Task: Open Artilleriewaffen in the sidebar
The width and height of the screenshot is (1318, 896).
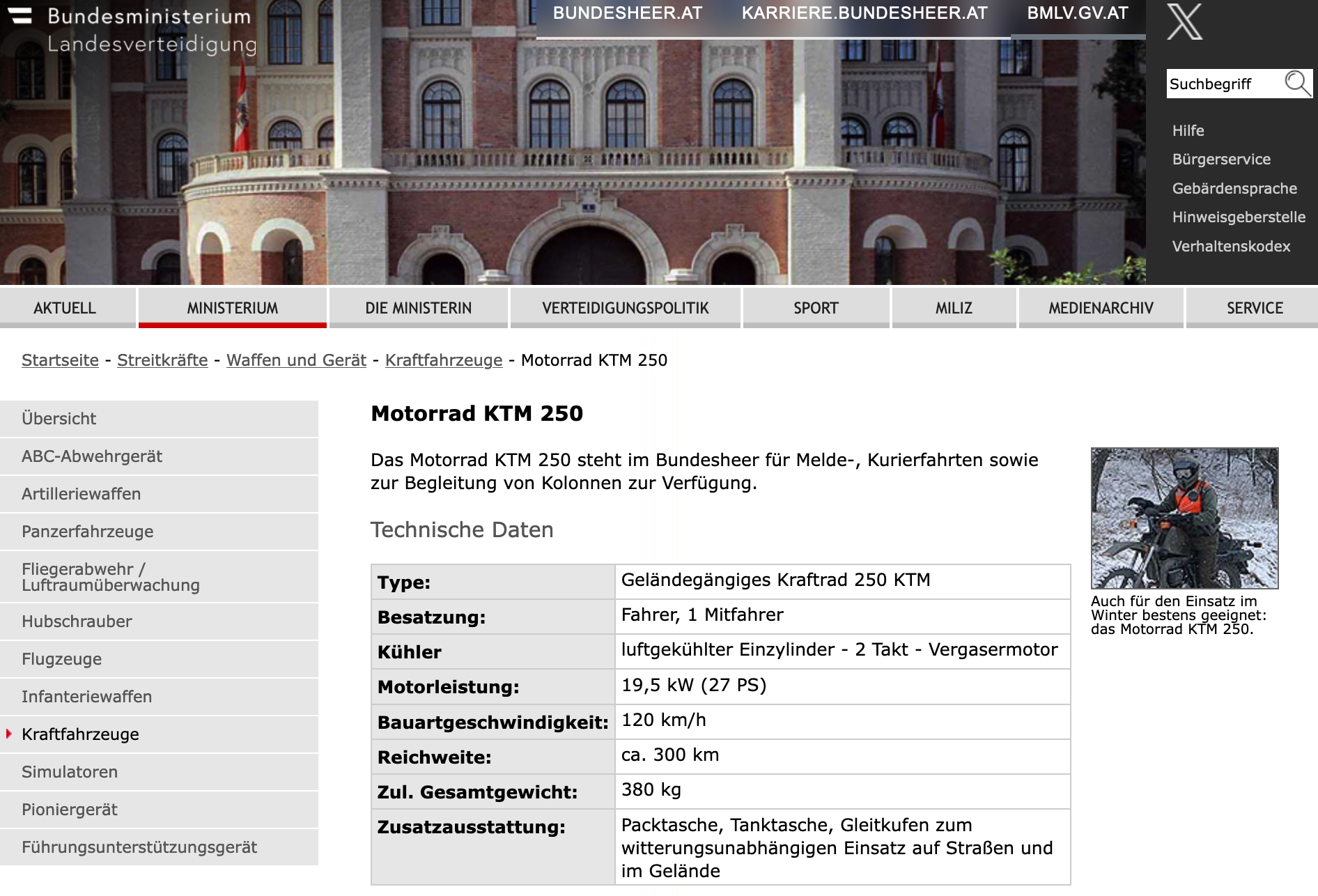Action: pos(159,494)
